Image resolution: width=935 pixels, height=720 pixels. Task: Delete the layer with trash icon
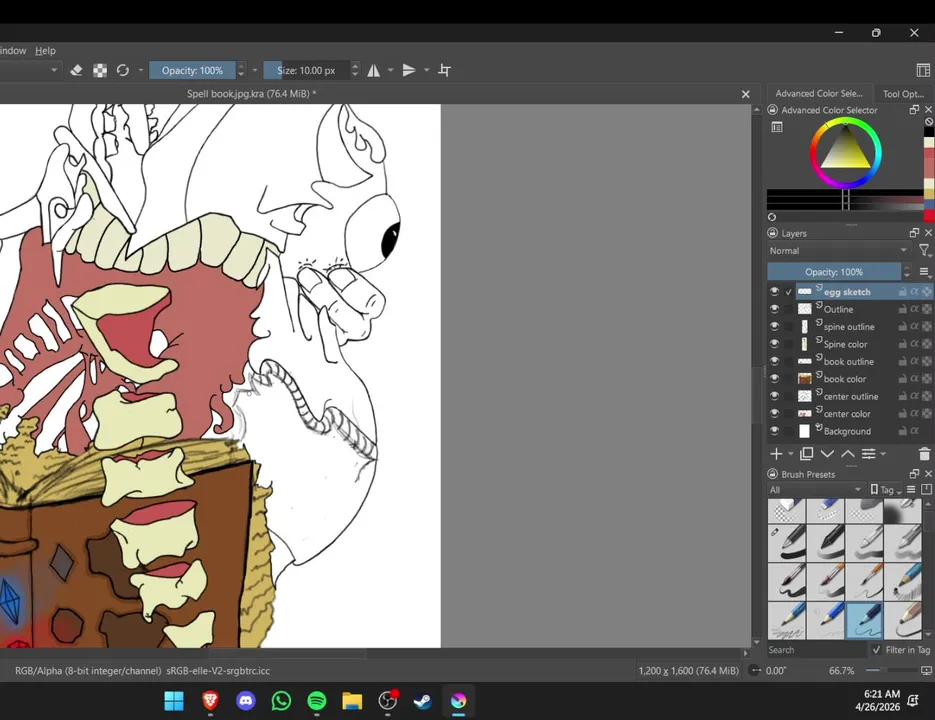click(x=924, y=454)
